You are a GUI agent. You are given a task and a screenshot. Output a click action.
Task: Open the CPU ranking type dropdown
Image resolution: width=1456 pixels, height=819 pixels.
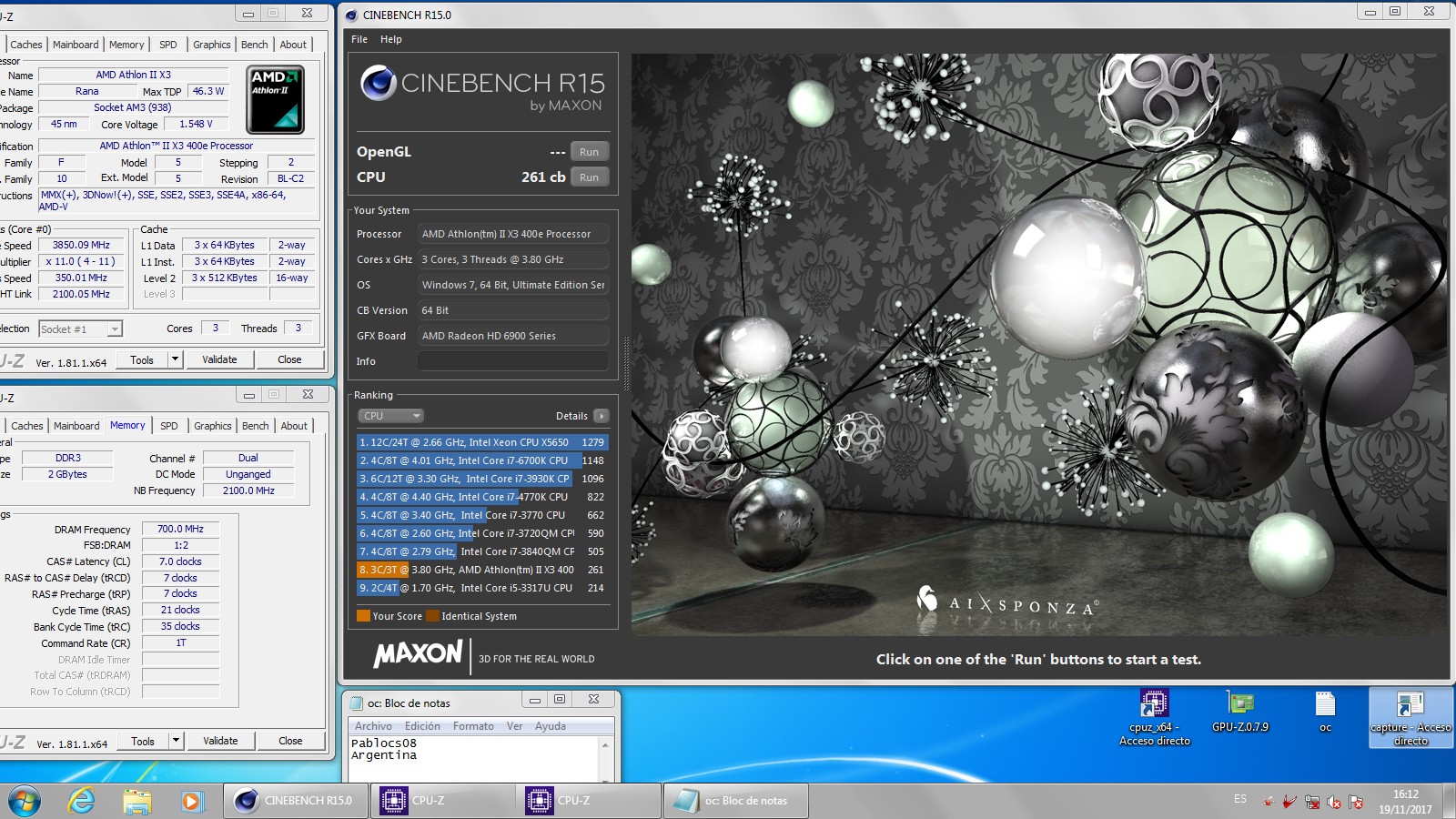(x=391, y=416)
